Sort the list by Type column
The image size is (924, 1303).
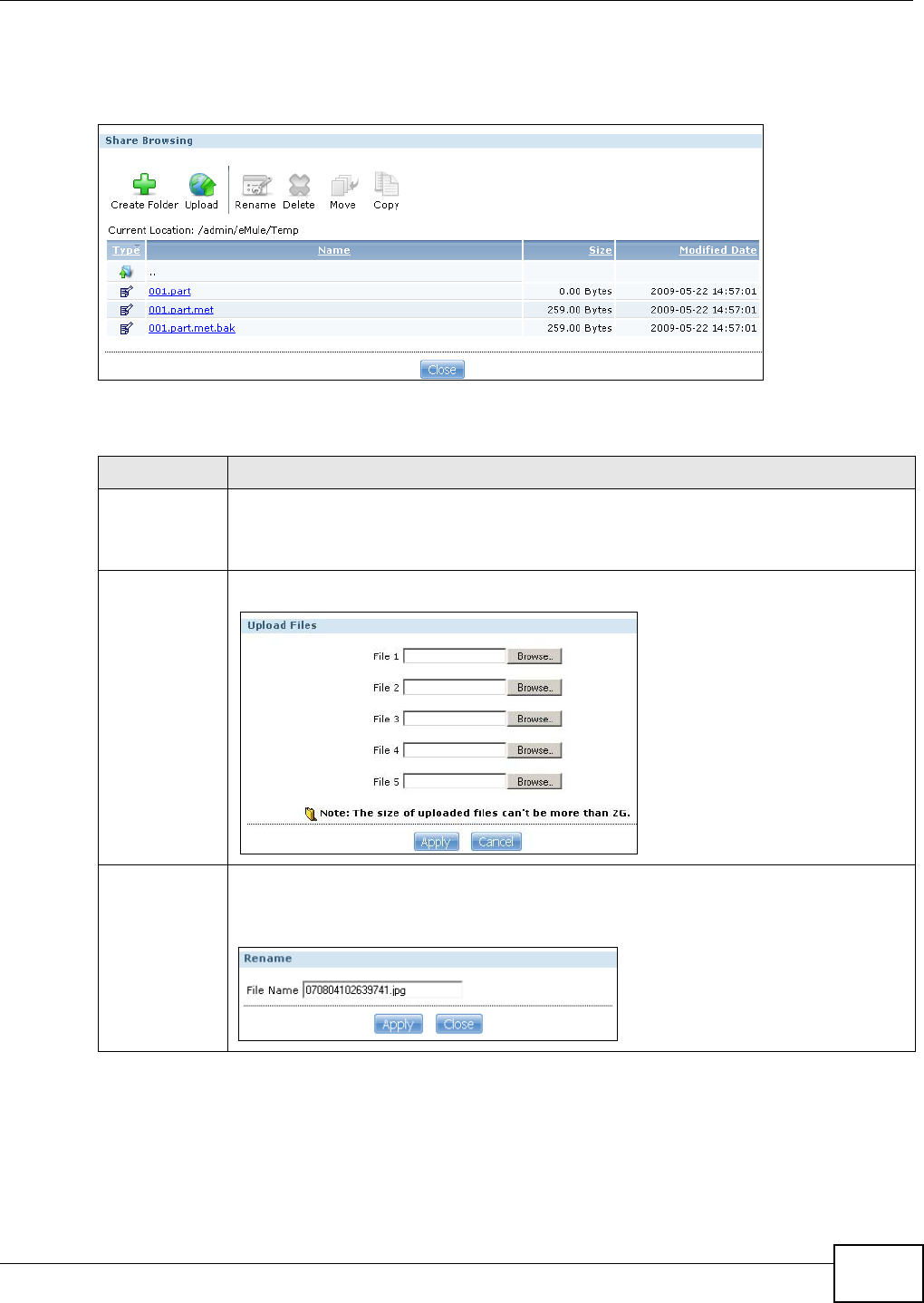tap(126, 250)
